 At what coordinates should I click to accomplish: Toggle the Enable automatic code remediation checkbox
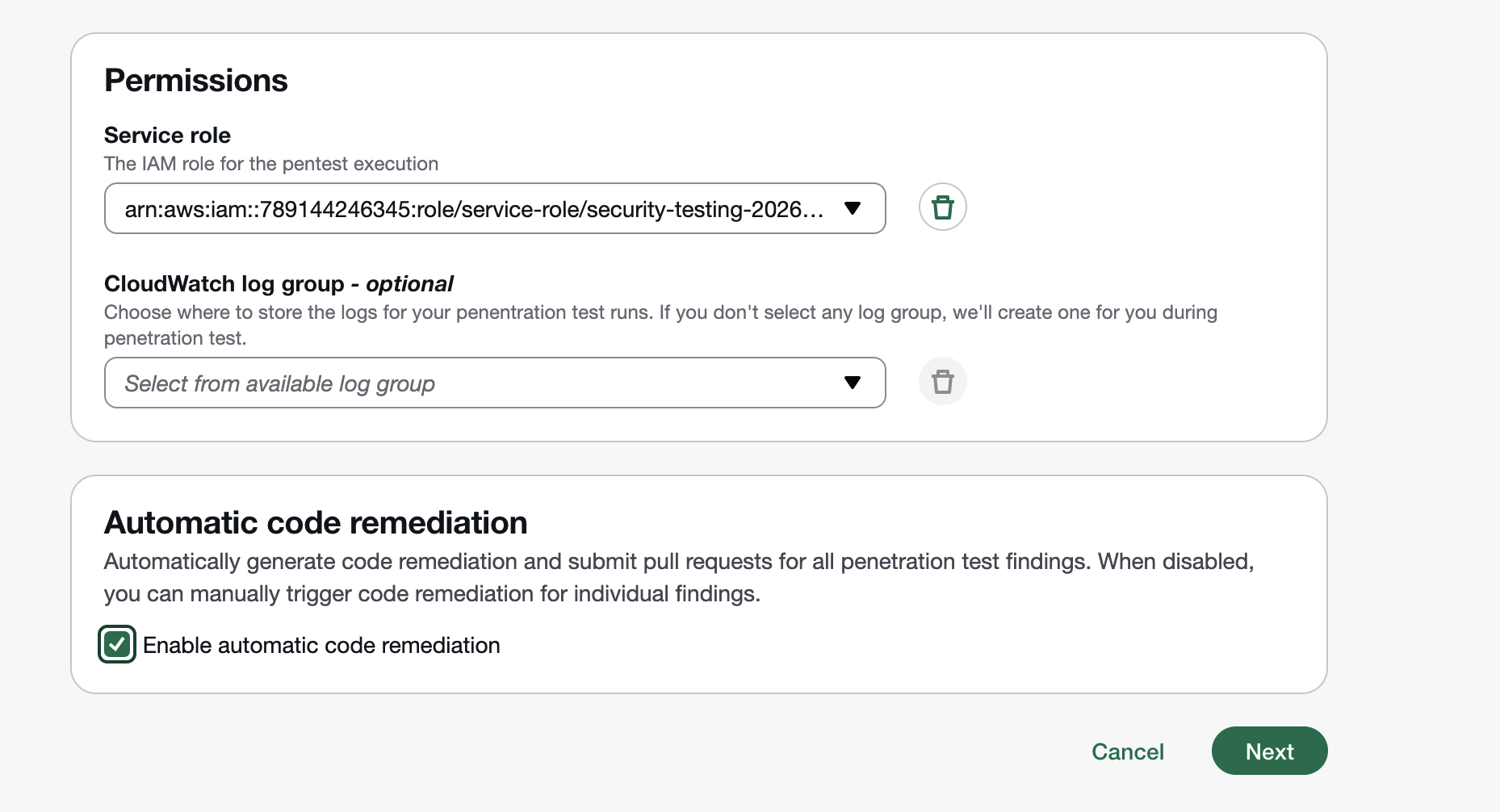tap(117, 644)
